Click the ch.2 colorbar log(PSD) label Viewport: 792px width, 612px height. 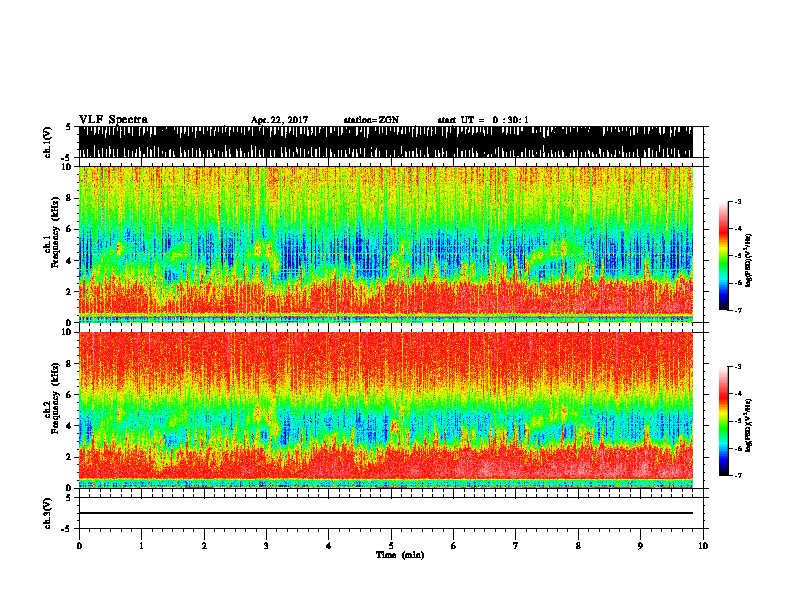(749, 426)
